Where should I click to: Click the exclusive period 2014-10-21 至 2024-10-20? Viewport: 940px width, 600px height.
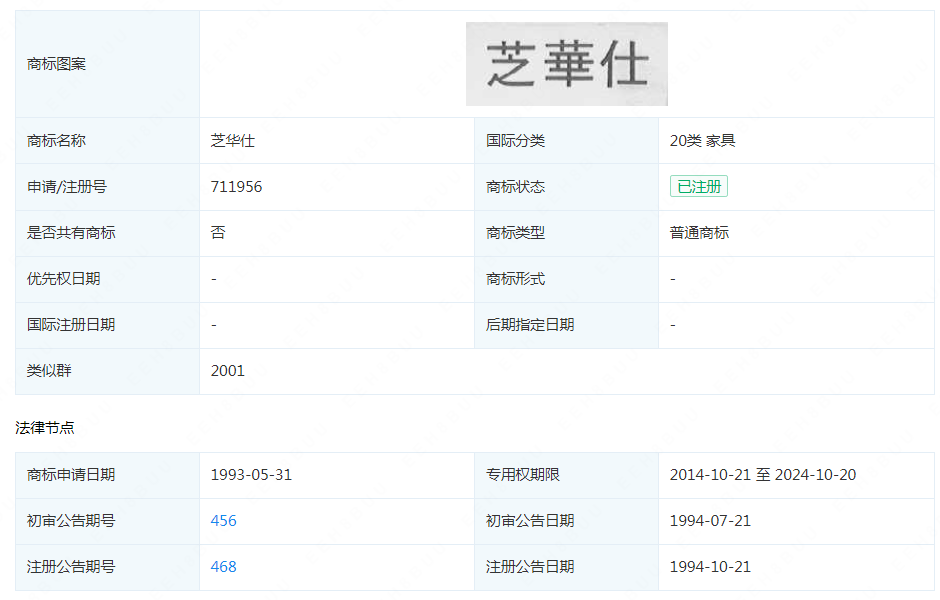point(763,475)
